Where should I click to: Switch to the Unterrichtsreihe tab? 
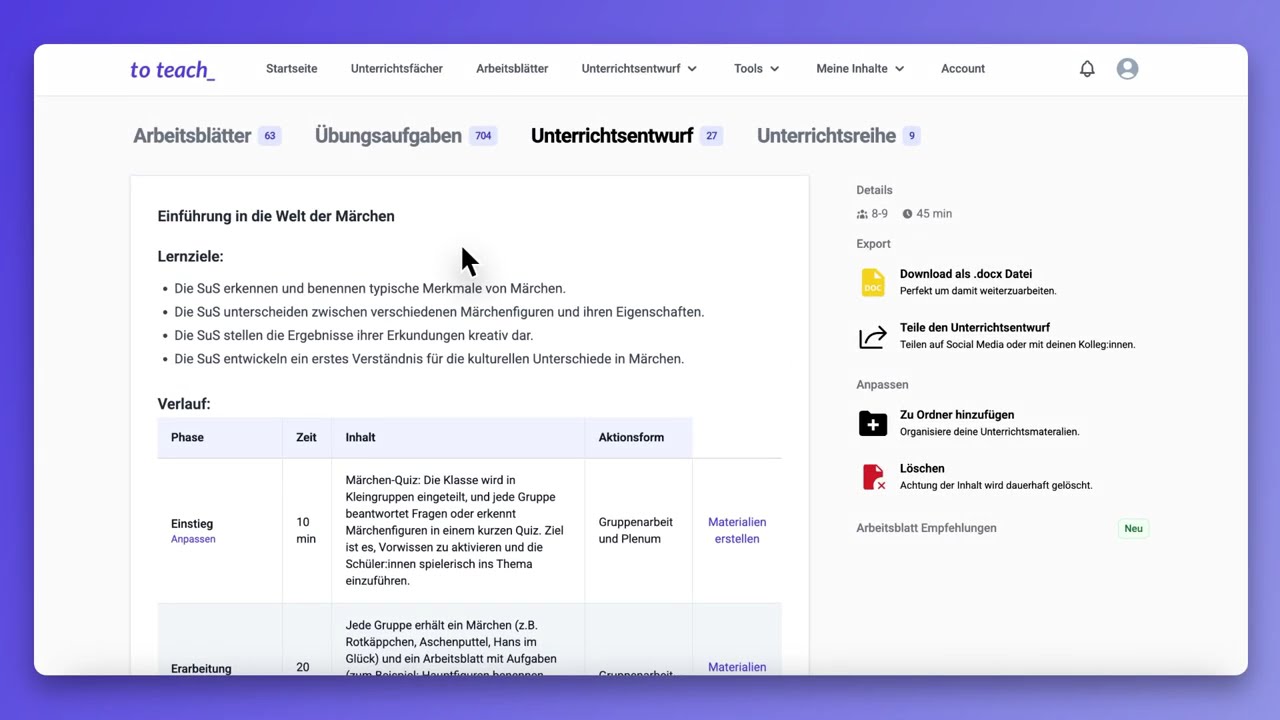pyautogui.click(x=826, y=136)
